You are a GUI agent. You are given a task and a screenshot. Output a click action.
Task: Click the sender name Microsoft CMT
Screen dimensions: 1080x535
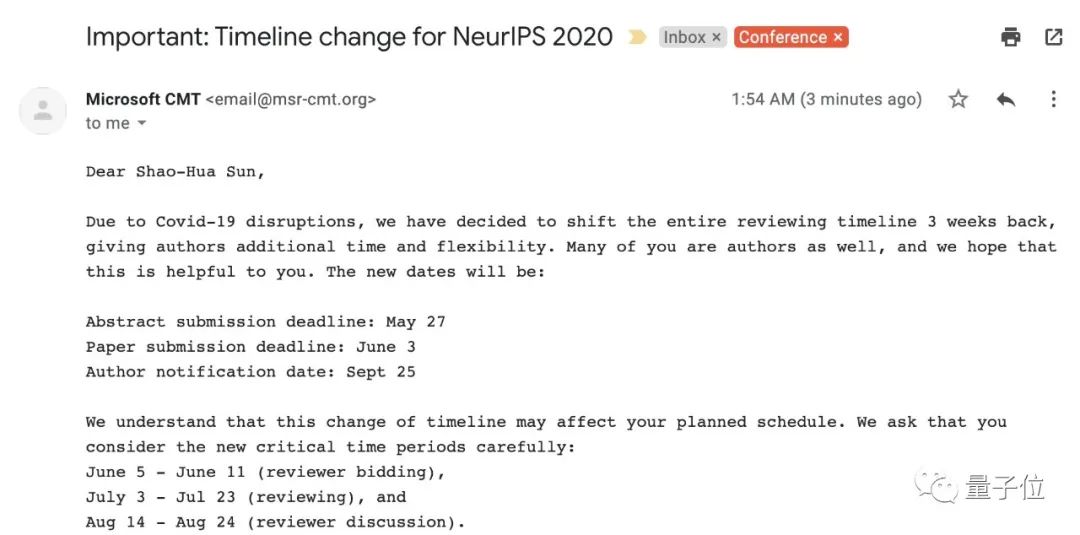pyautogui.click(x=143, y=99)
